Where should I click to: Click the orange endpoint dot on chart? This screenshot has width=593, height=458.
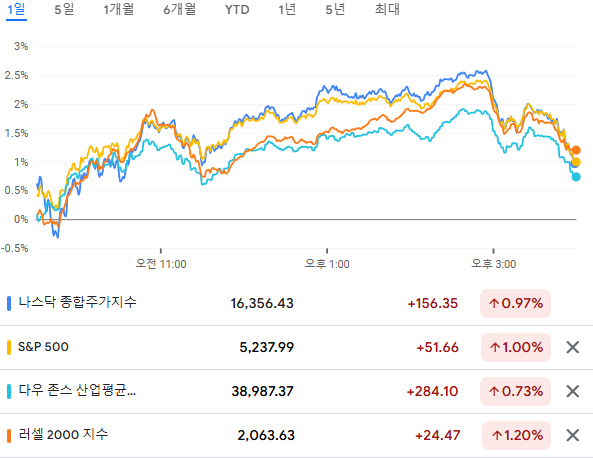point(576,150)
